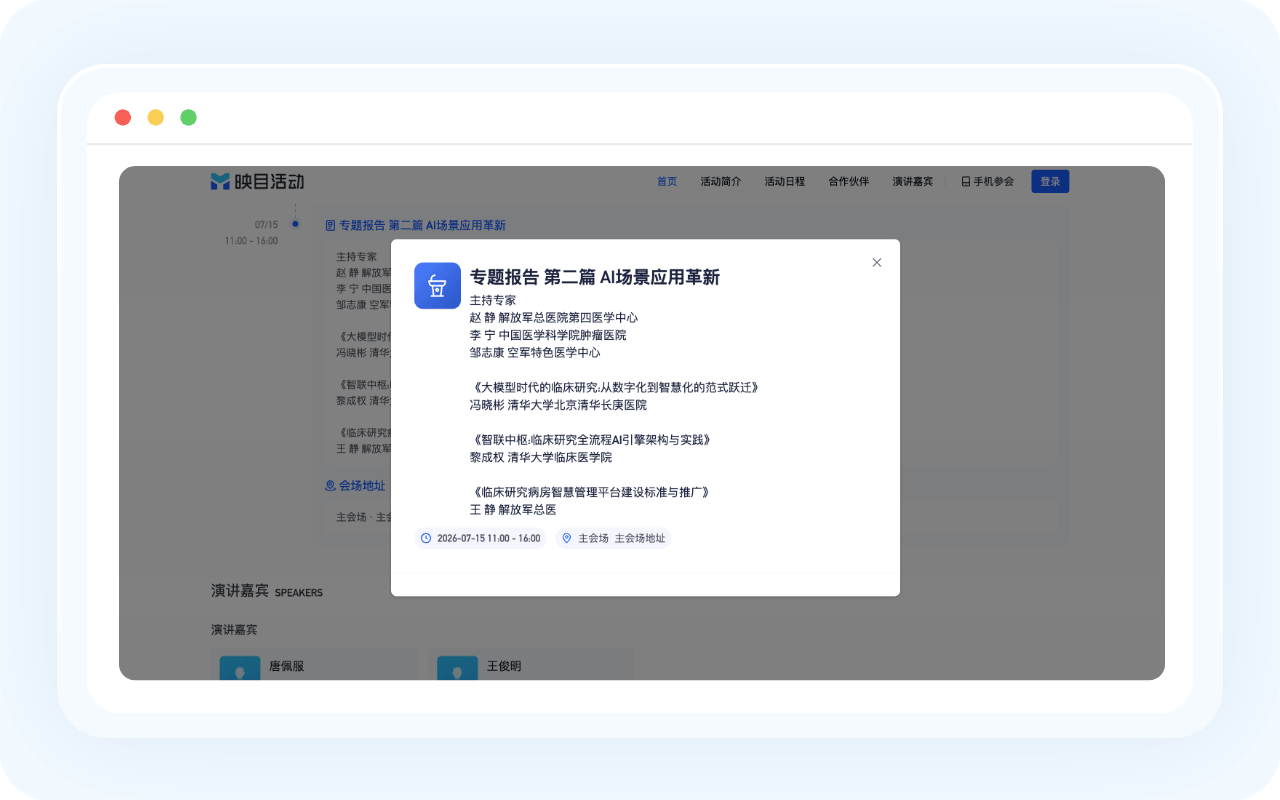The image size is (1280, 800).
Task: Click the blue podium icon in dialog
Action: coord(437,286)
